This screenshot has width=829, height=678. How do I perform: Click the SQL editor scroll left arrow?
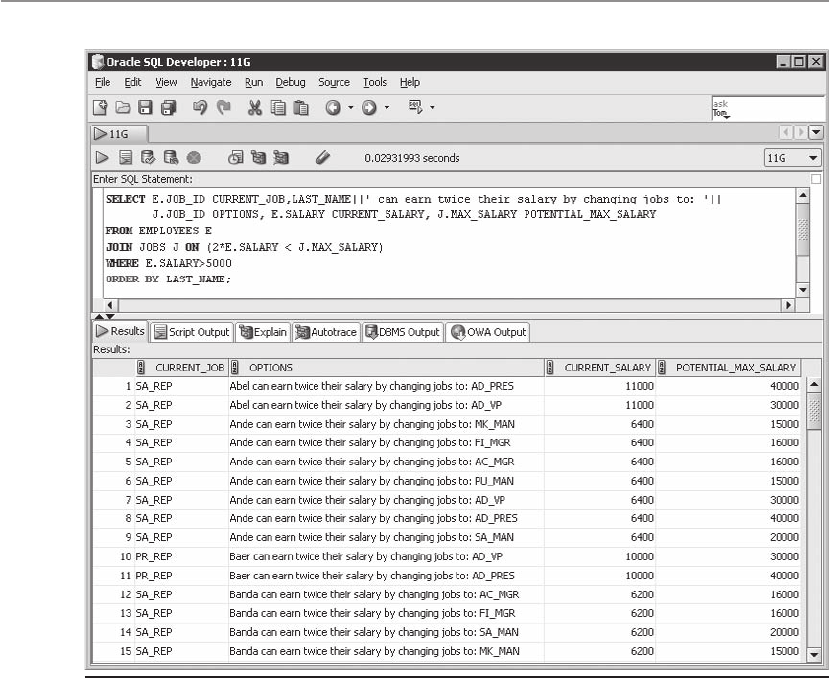[x=110, y=305]
